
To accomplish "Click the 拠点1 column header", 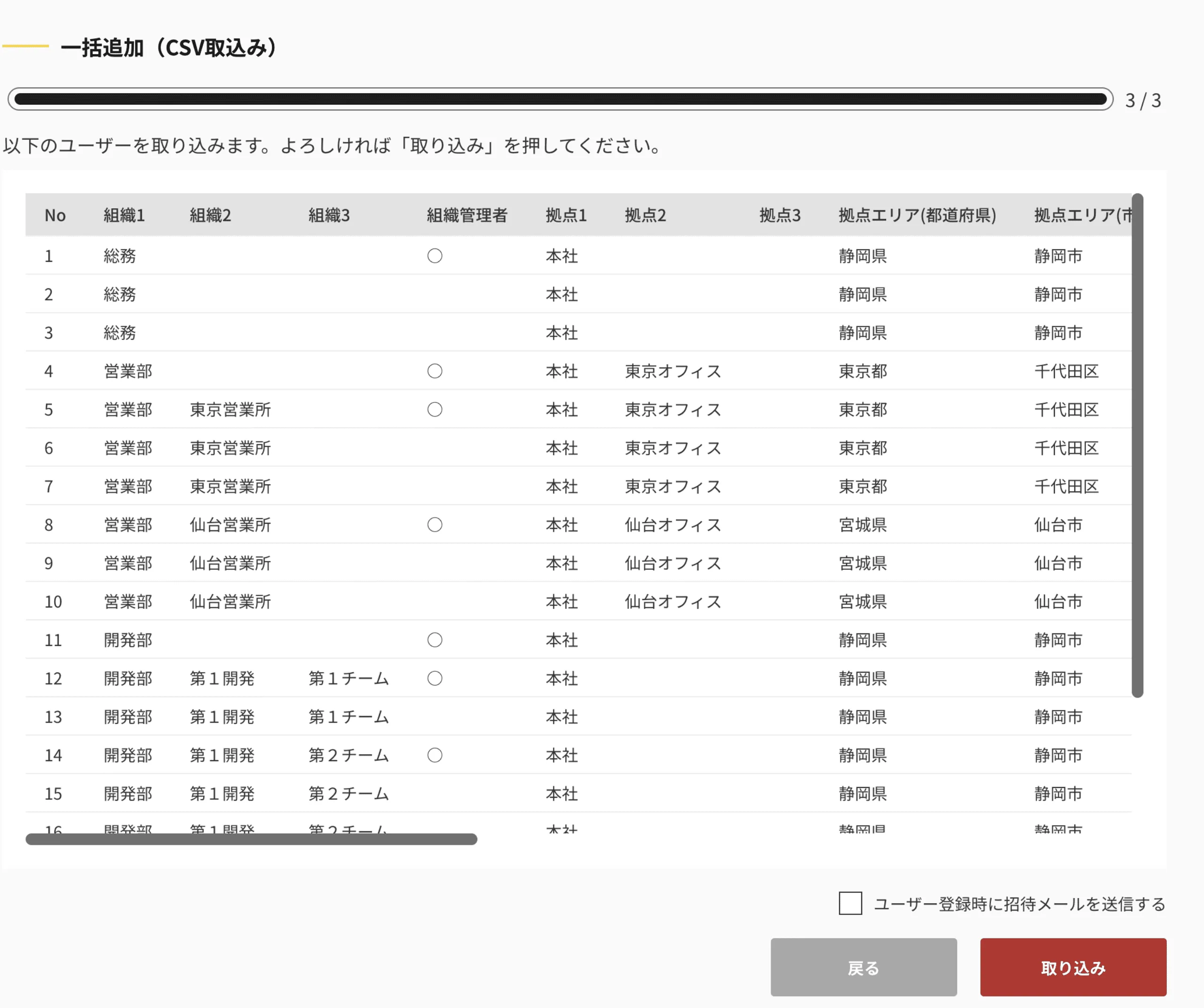I will pyautogui.click(x=566, y=215).
